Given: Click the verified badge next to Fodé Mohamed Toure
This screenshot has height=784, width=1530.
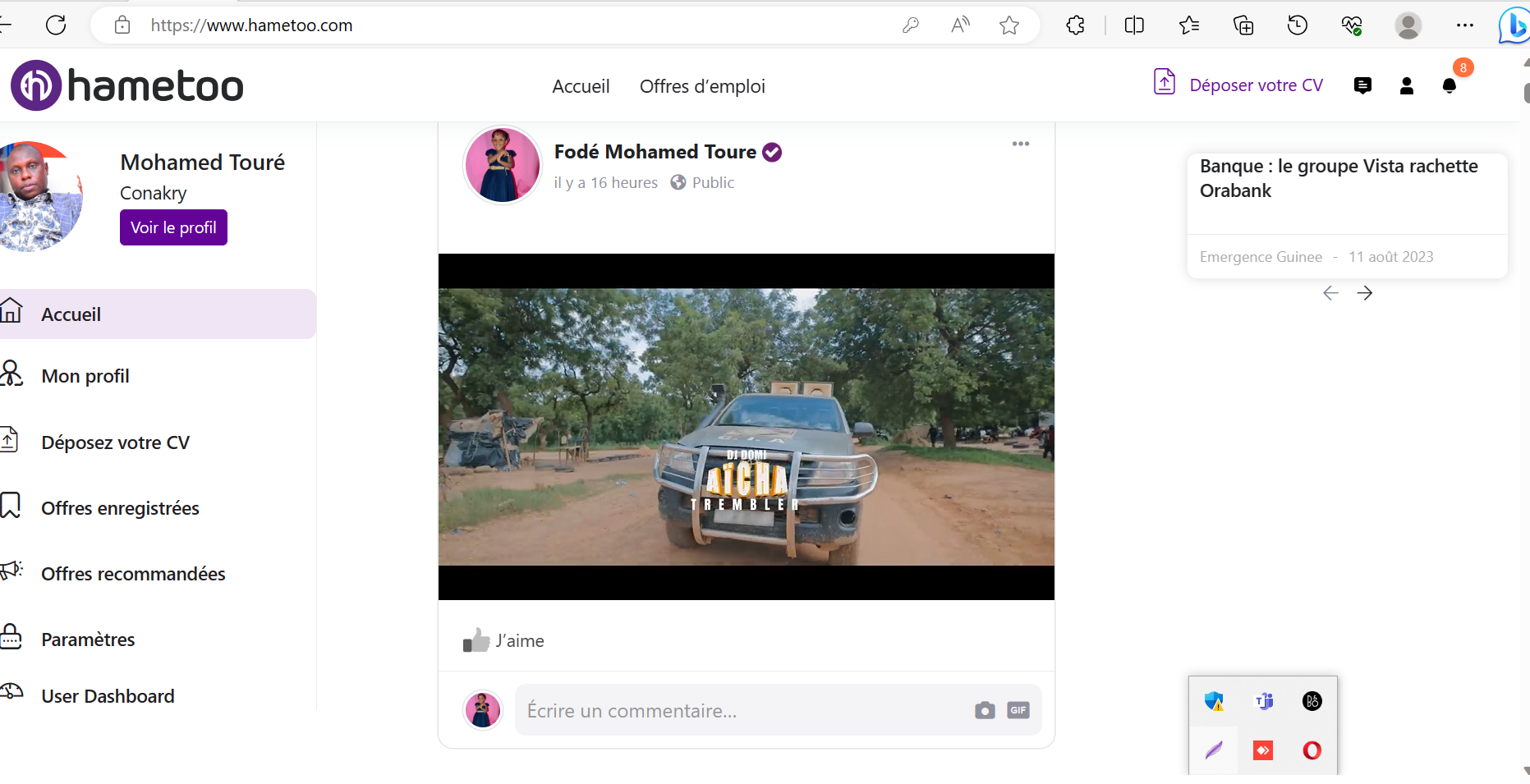Looking at the screenshot, I should (772, 152).
